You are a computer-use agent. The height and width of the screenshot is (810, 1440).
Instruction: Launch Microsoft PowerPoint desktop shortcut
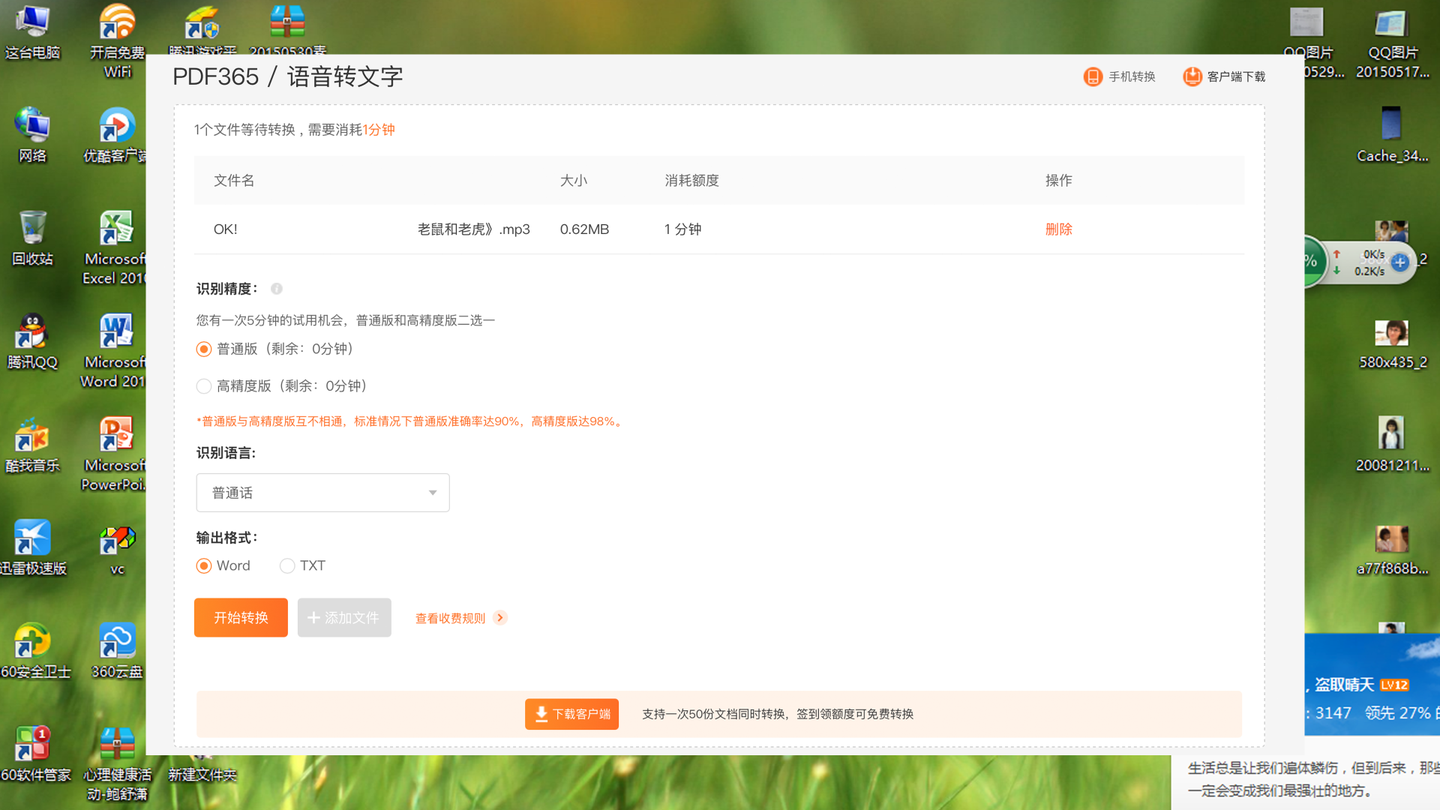point(115,455)
